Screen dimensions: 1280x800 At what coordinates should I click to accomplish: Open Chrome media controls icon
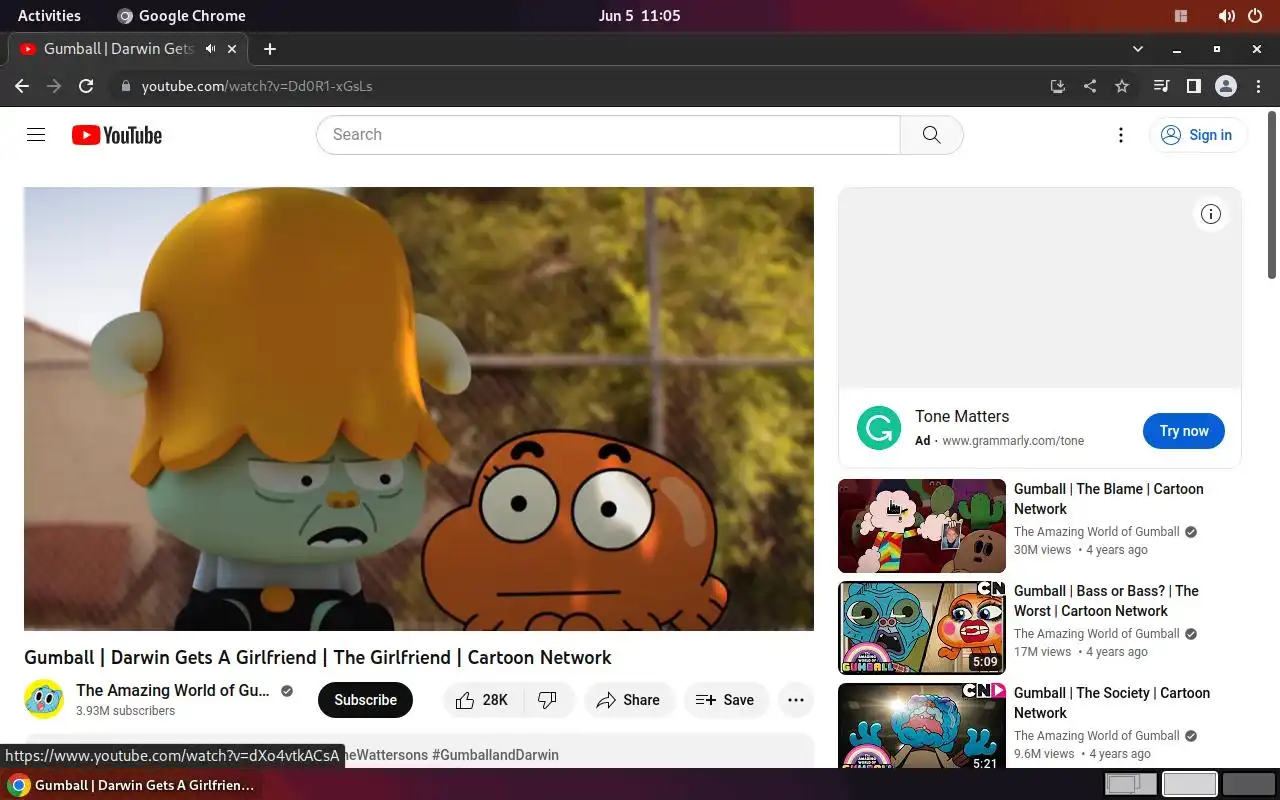coord(1161,86)
